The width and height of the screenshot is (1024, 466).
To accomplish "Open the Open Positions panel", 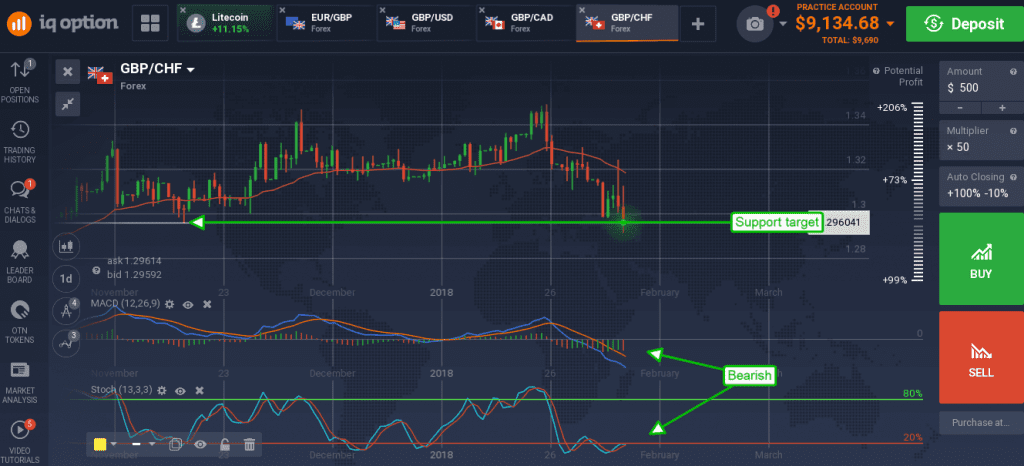I will (x=20, y=81).
